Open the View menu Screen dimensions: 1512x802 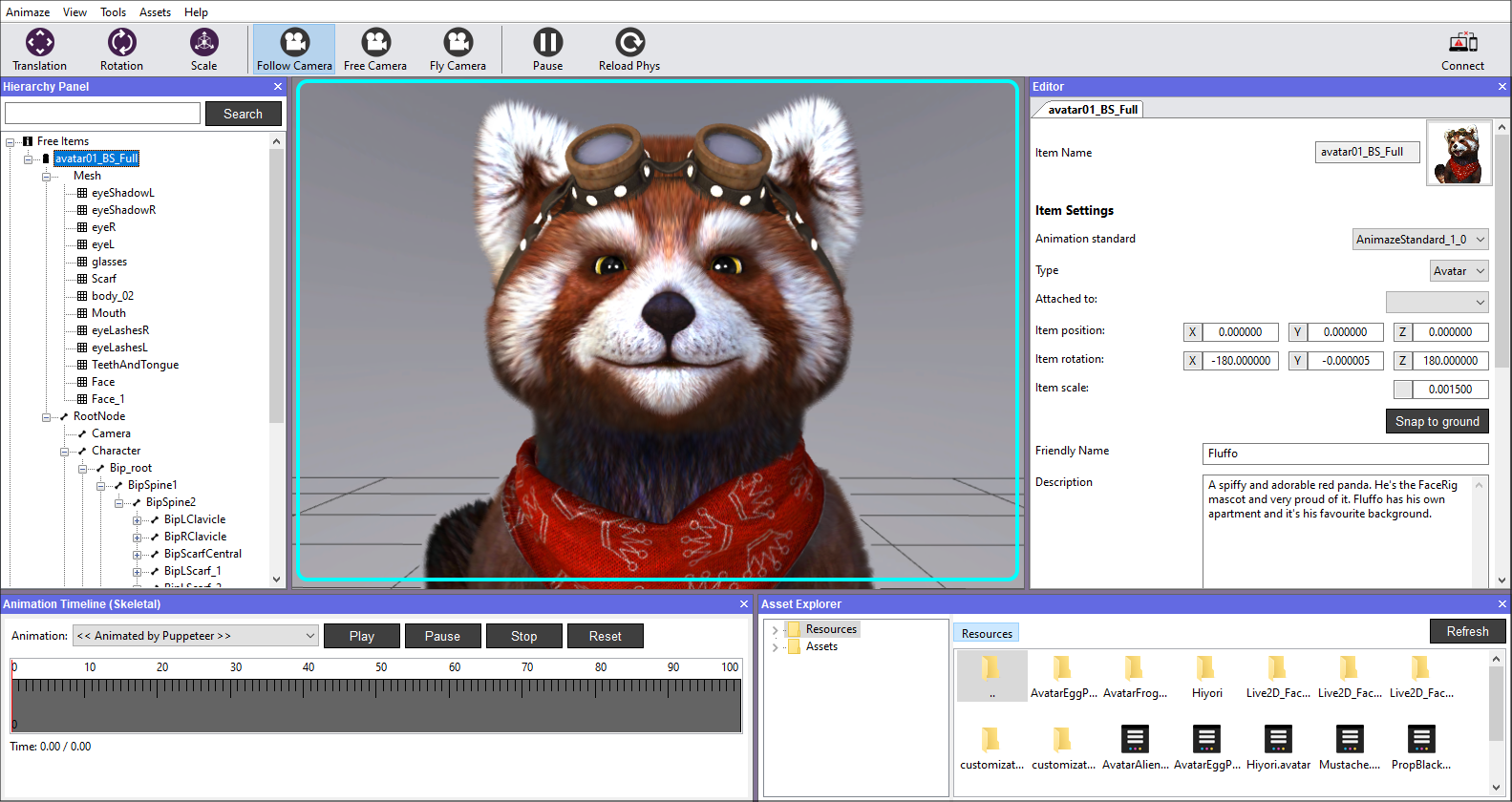[75, 12]
